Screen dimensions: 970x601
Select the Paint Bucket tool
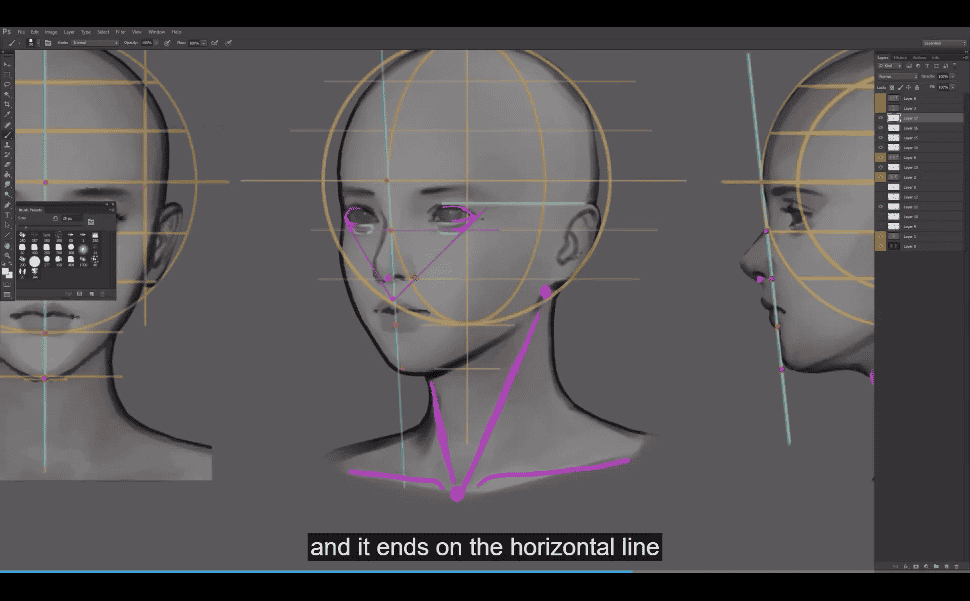[x=7, y=174]
